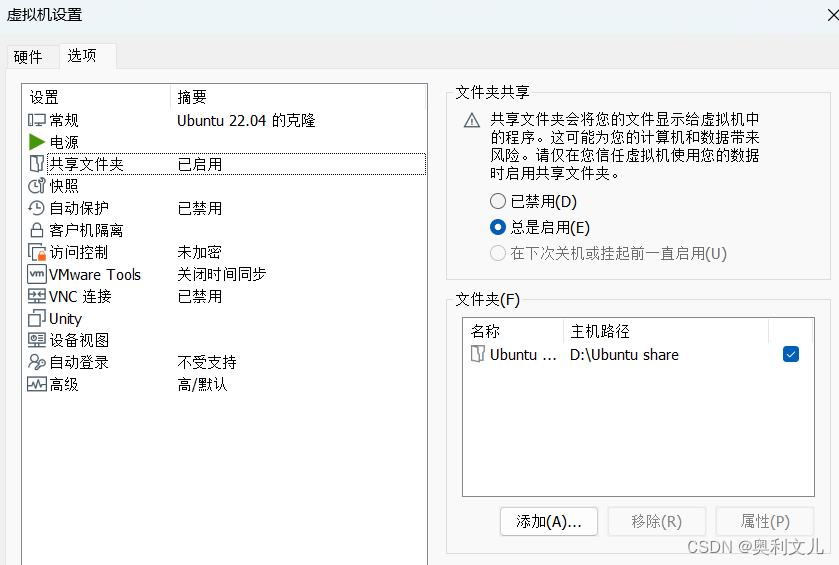
Task: Click the 高/默认 summary text
Action: point(202,384)
